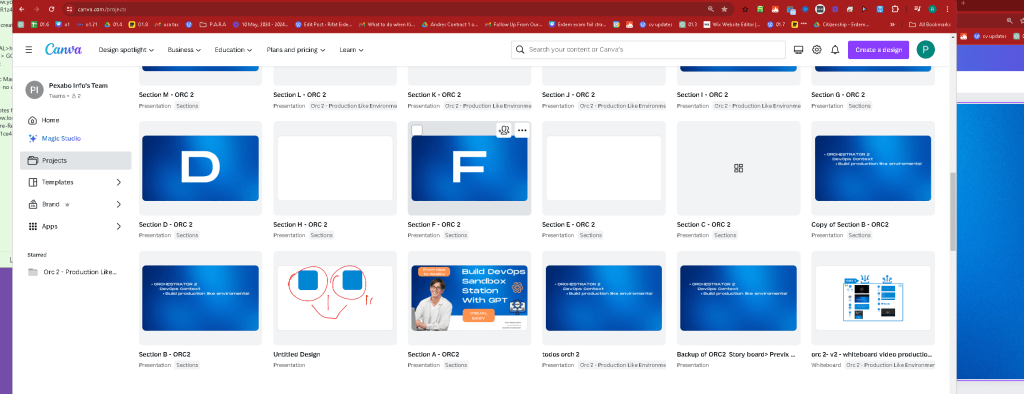The image size is (1024, 394).
Task: Toggle the hamburger sidebar menu icon
Action: pyautogui.click(x=28, y=50)
